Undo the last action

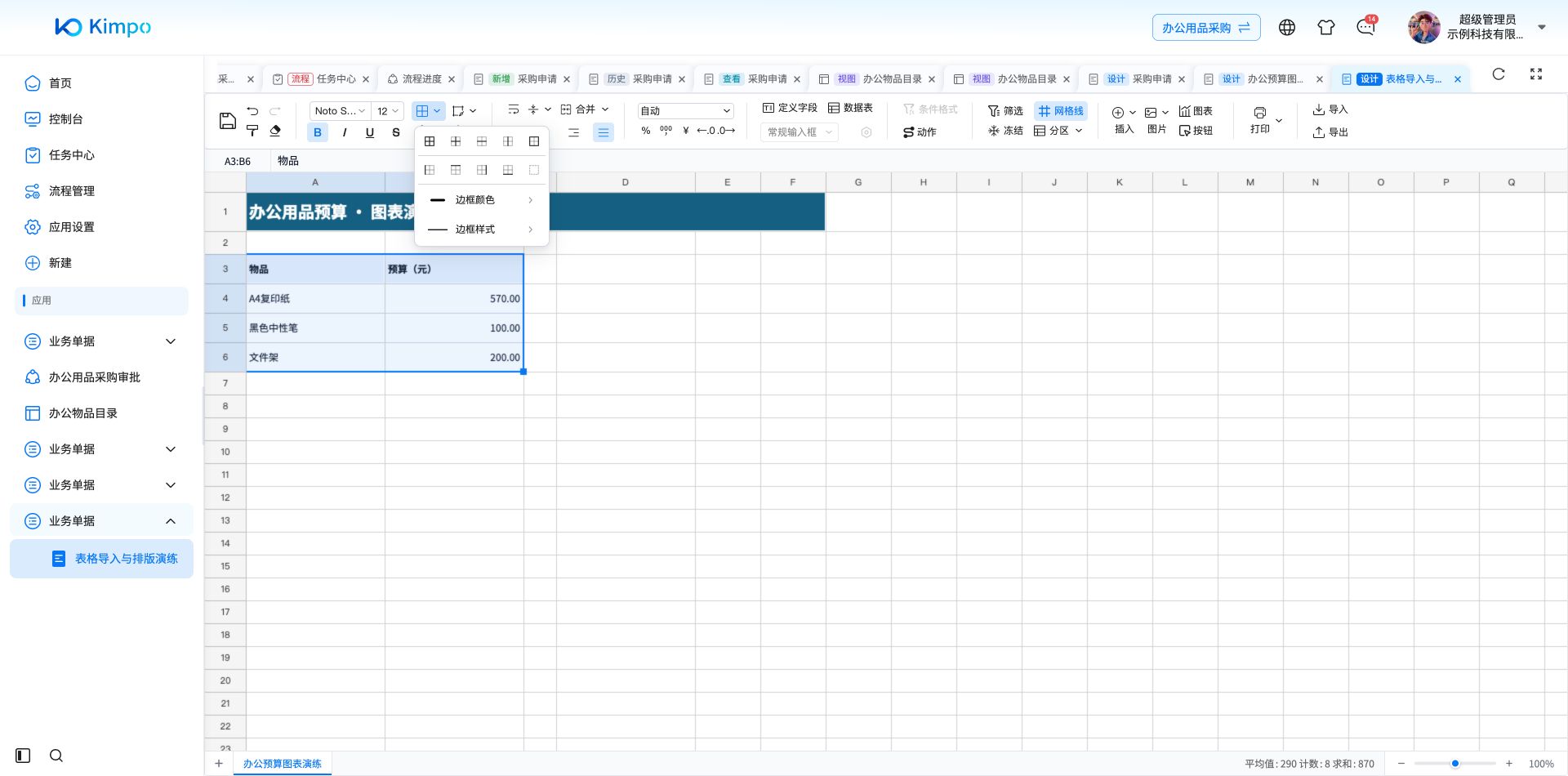coord(252,111)
